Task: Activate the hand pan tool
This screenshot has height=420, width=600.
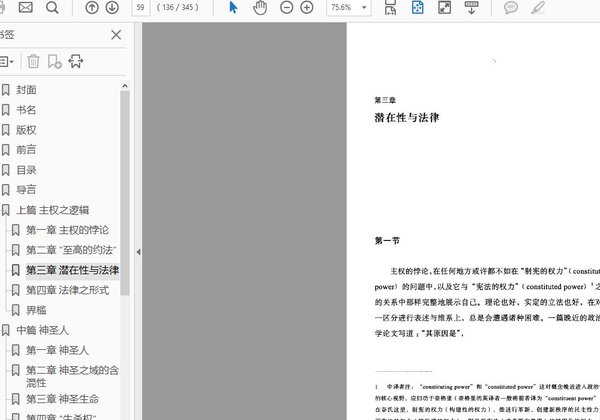Action: [x=260, y=8]
